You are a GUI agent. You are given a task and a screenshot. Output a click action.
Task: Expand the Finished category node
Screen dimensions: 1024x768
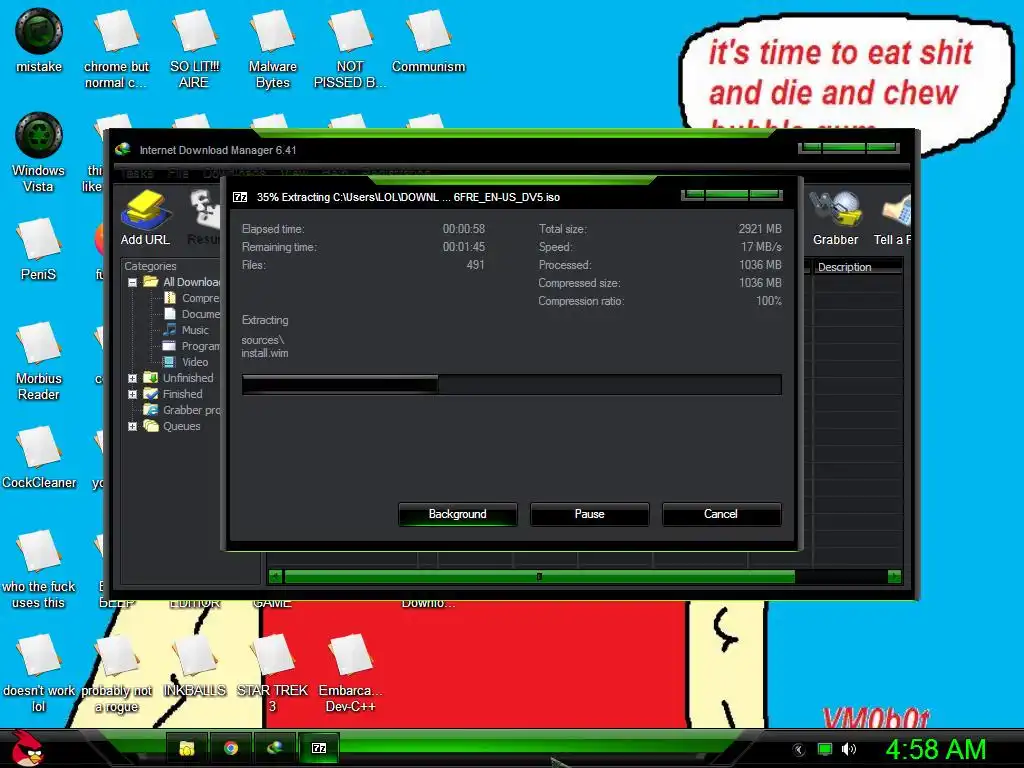133,394
